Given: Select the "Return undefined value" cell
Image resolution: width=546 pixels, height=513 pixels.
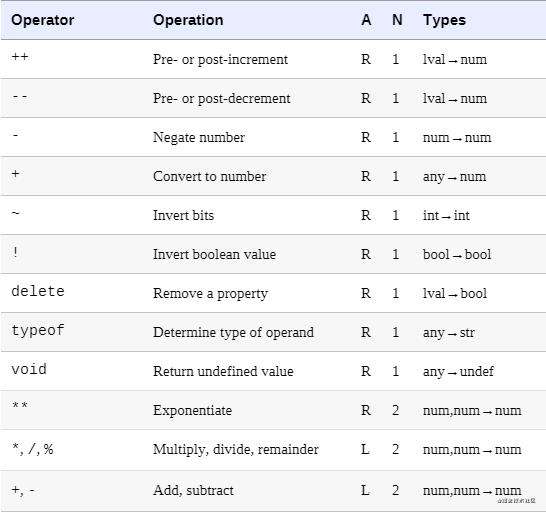Looking at the screenshot, I should [223, 371].
